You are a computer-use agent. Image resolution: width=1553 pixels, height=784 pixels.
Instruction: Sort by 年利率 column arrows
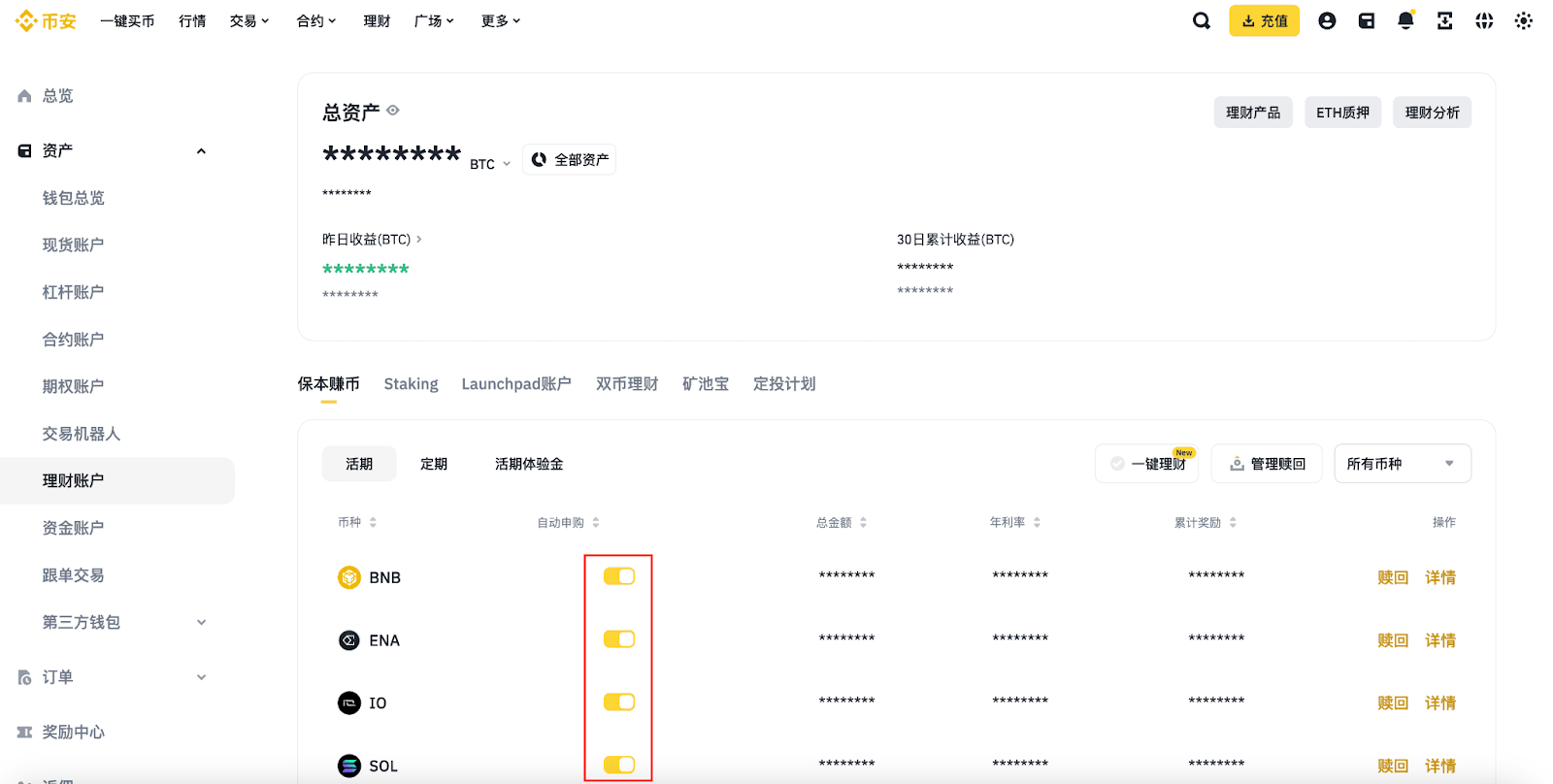pos(1037,522)
